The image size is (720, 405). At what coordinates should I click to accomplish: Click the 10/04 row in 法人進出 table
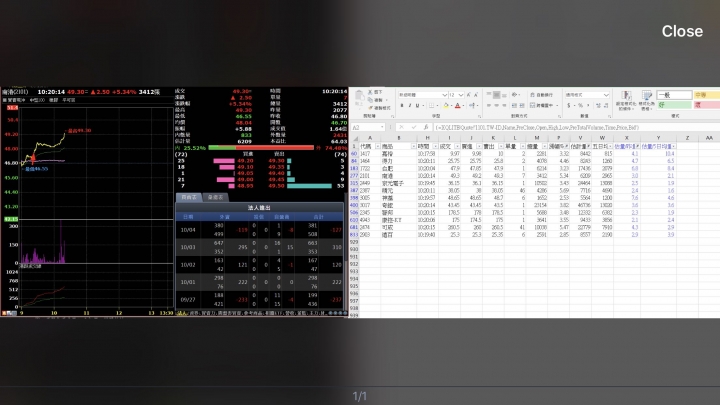259,230
